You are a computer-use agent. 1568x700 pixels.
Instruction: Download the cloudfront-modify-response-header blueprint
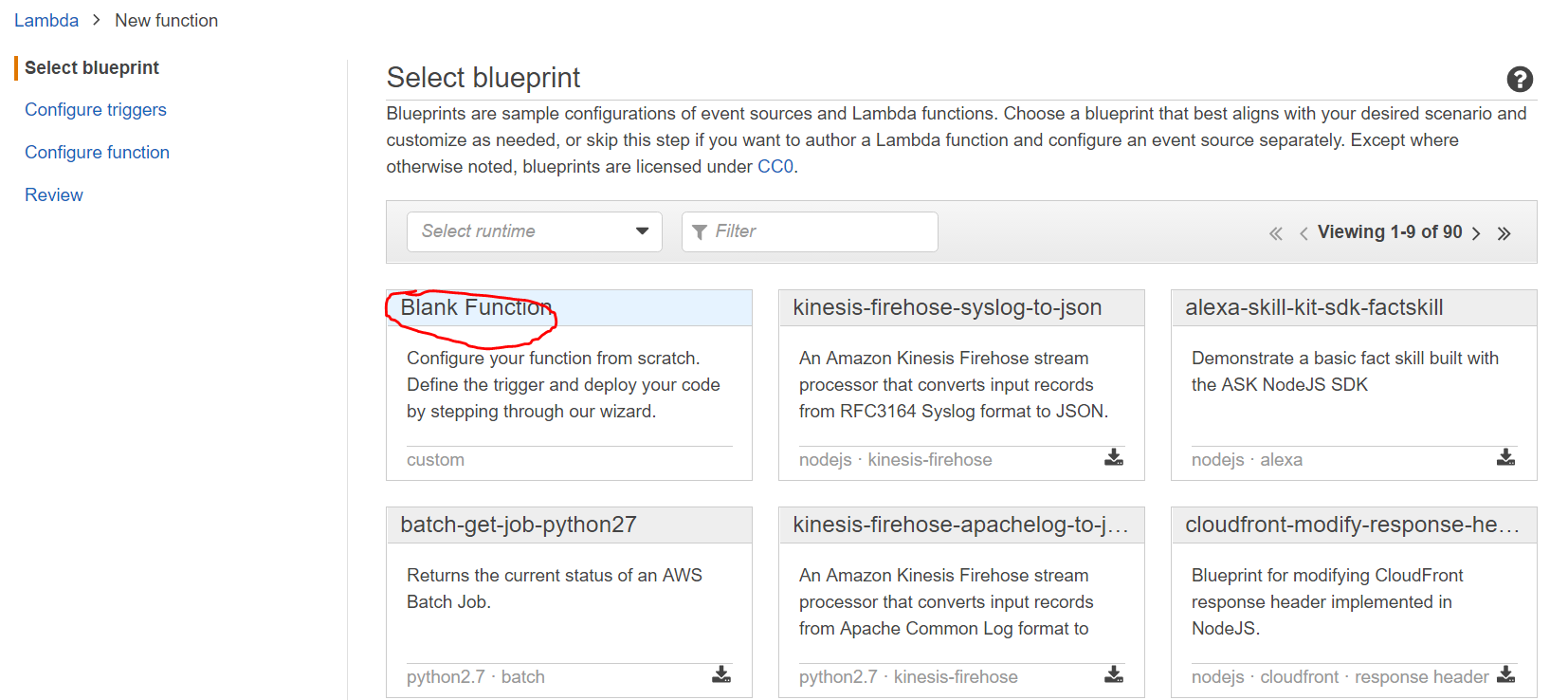pos(1505,674)
